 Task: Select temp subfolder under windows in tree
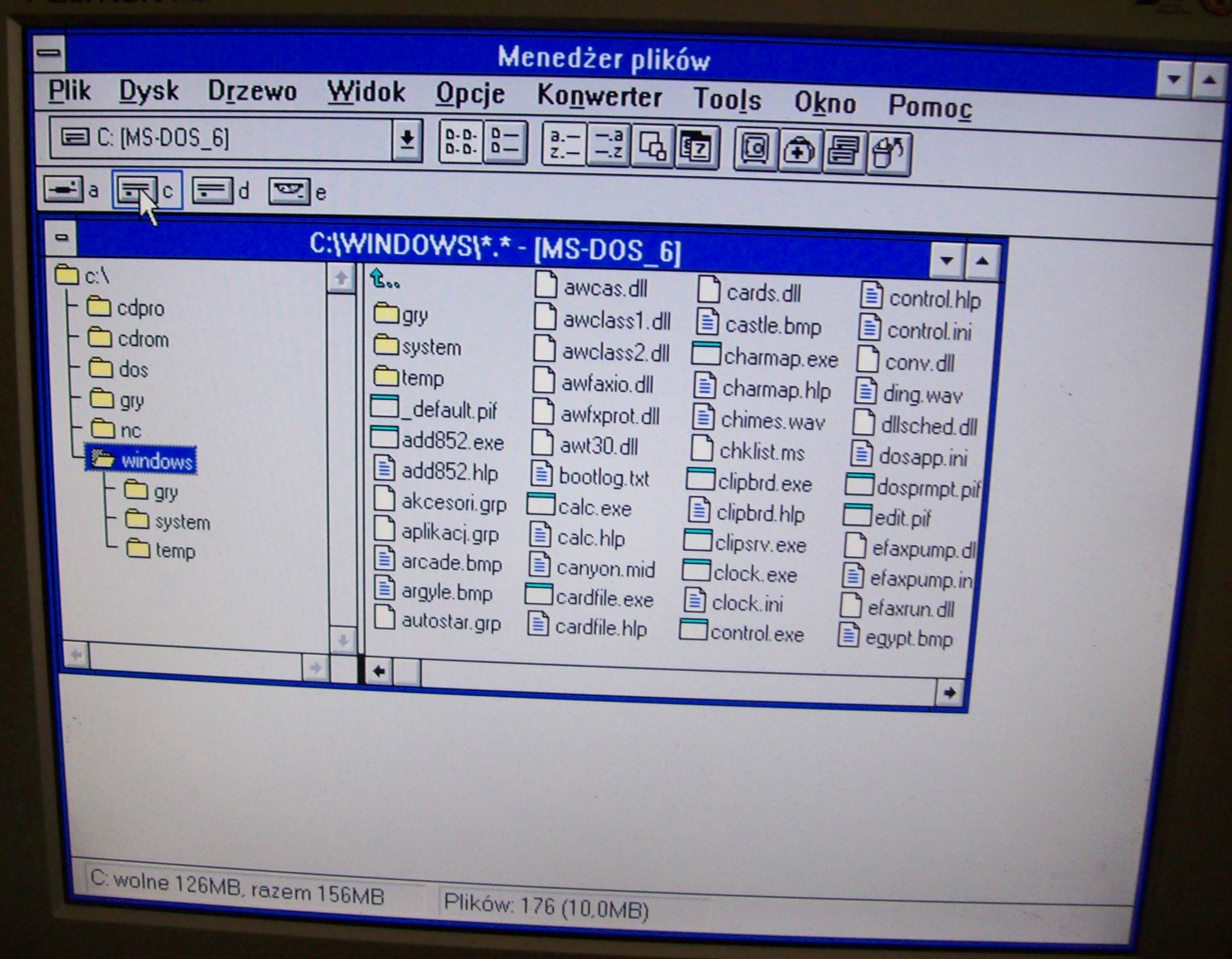[161, 550]
